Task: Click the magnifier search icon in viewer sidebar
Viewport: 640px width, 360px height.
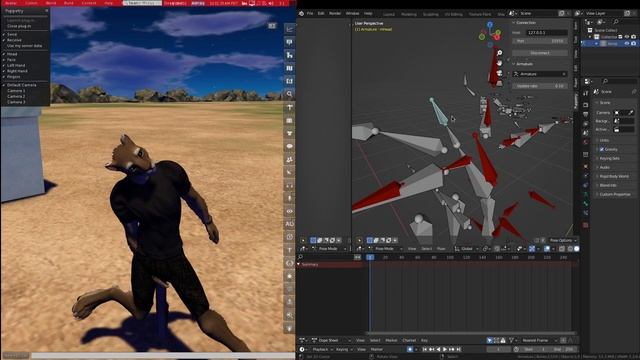Action: (289, 94)
